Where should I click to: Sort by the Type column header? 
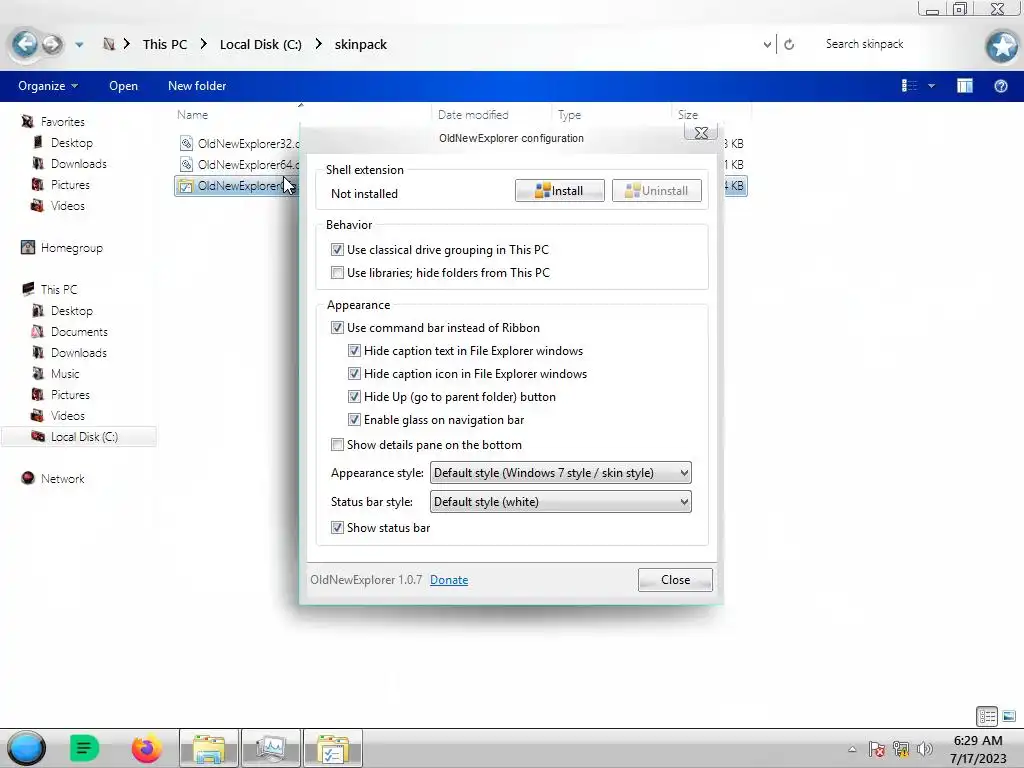point(569,114)
